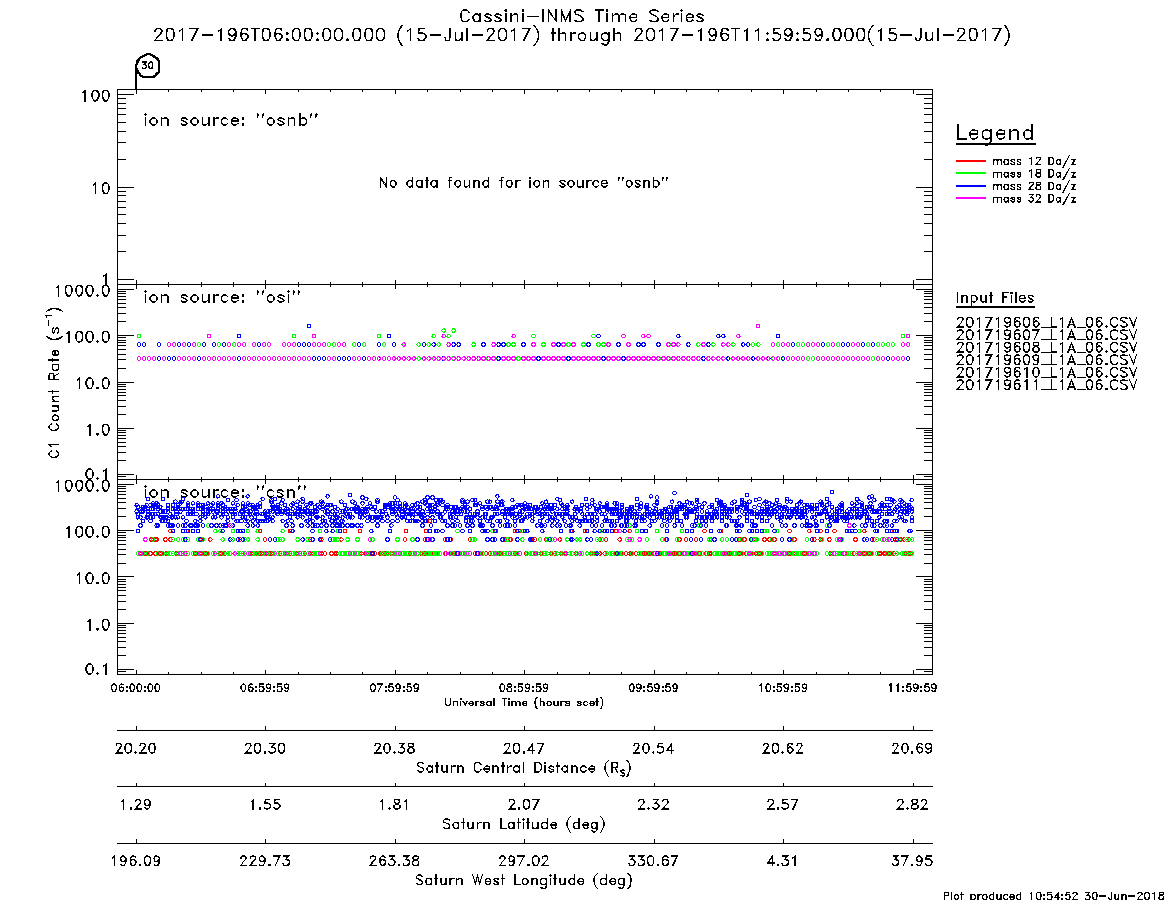Select the Legend heading
The height and width of the screenshot is (900, 1165).
click(x=995, y=133)
